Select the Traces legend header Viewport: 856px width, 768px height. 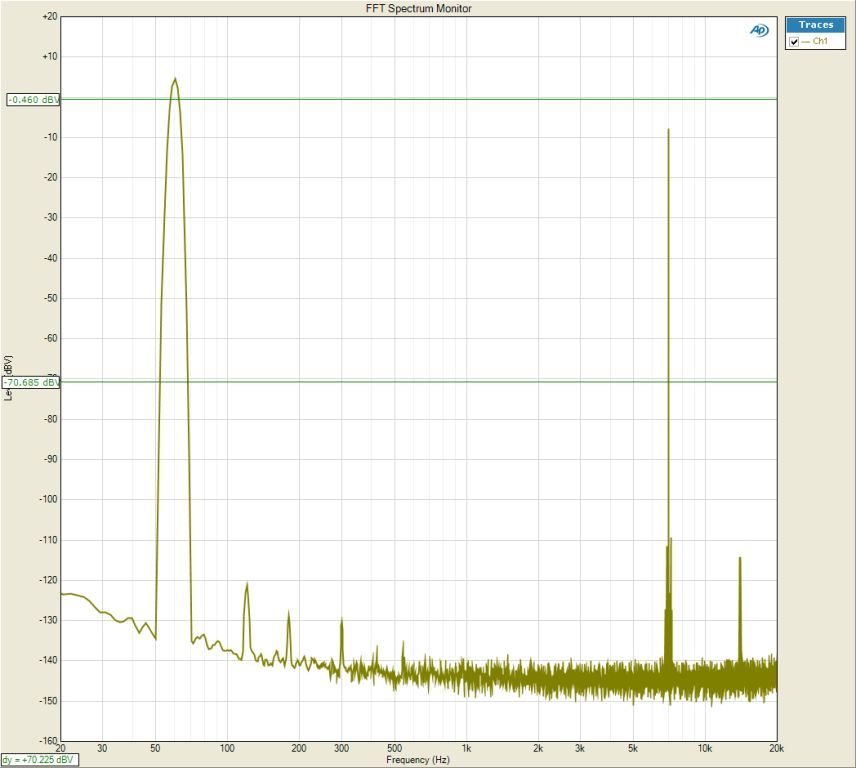[816, 25]
